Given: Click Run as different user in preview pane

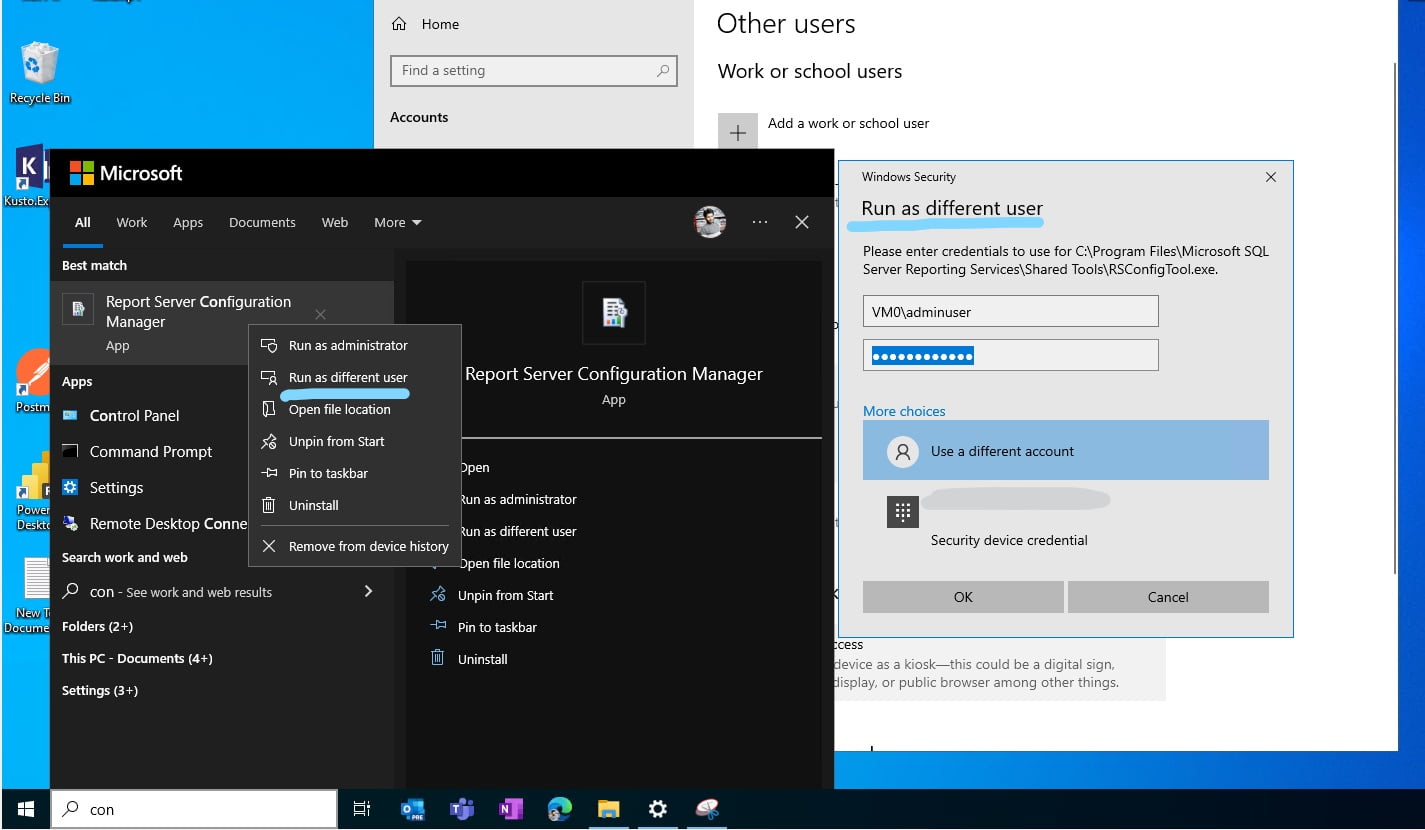Looking at the screenshot, I should (x=517, y=531).
